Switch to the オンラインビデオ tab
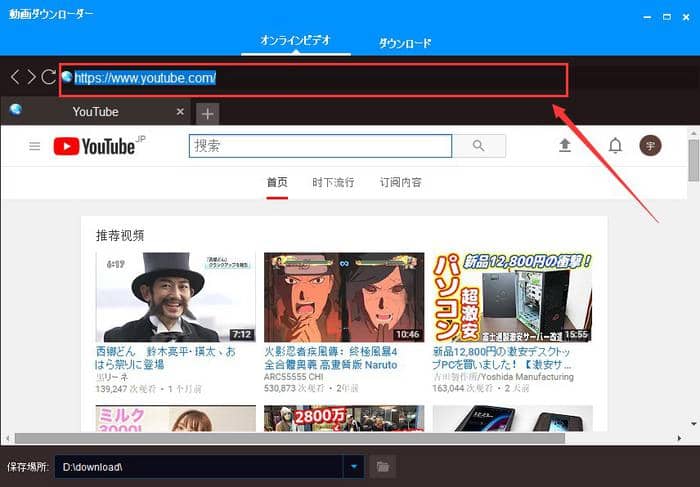This screenshot has width=700, height=487. click(296, 41)
